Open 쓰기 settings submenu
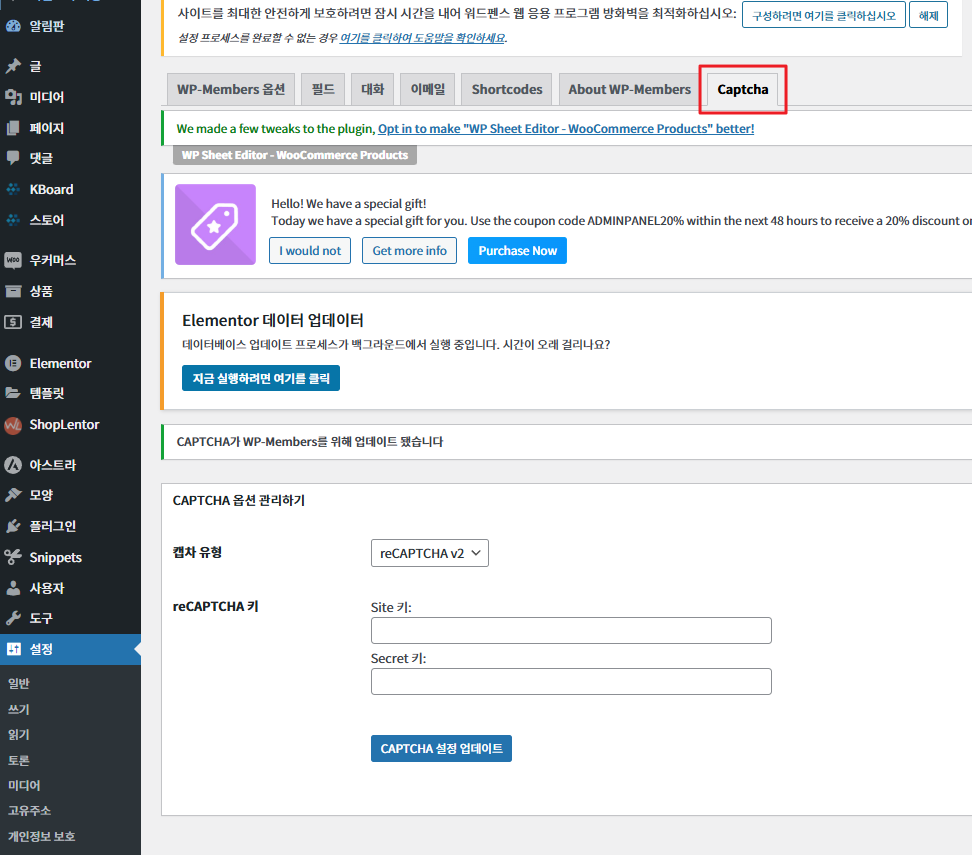972x855 pixels. (19, 709)
